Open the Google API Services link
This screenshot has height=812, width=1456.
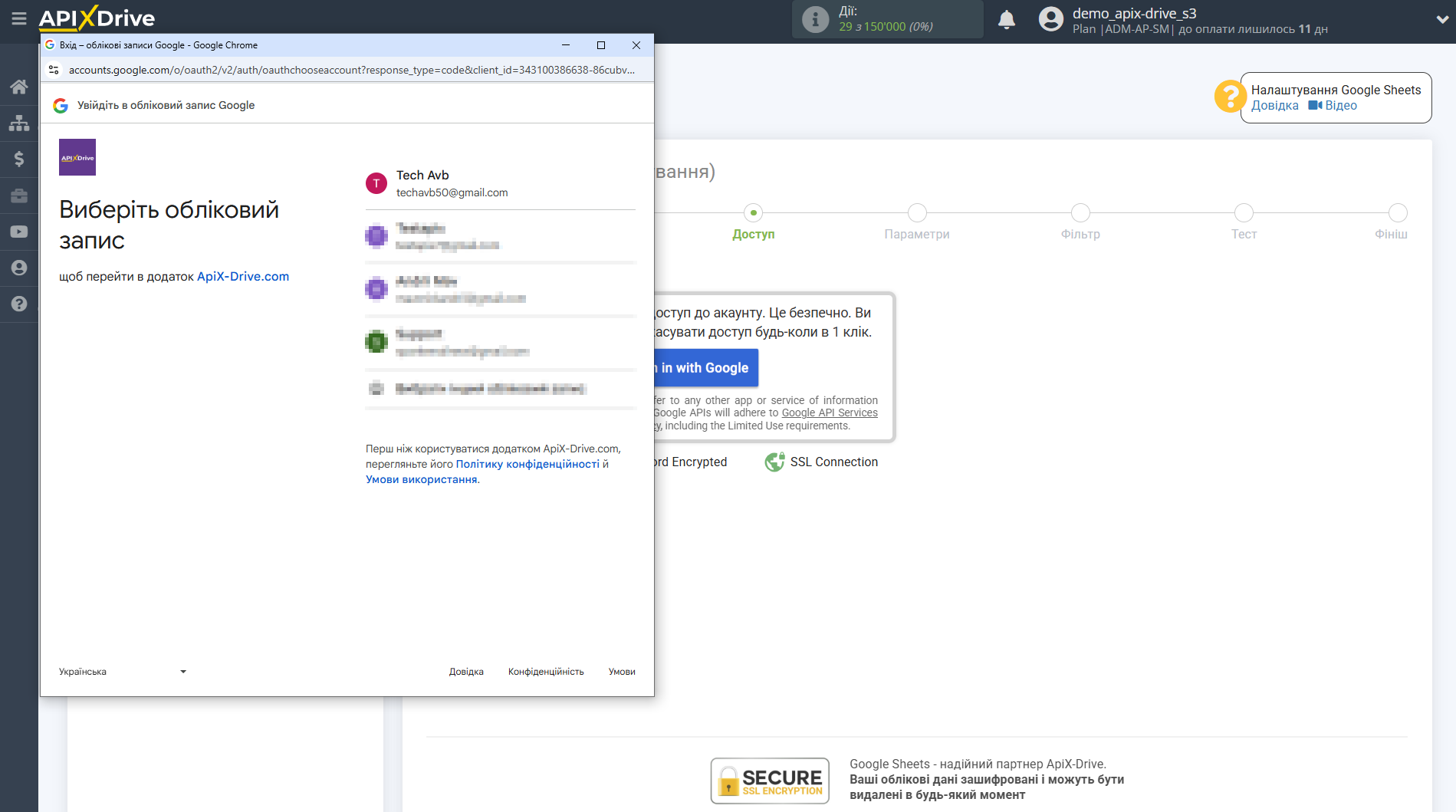830,413
